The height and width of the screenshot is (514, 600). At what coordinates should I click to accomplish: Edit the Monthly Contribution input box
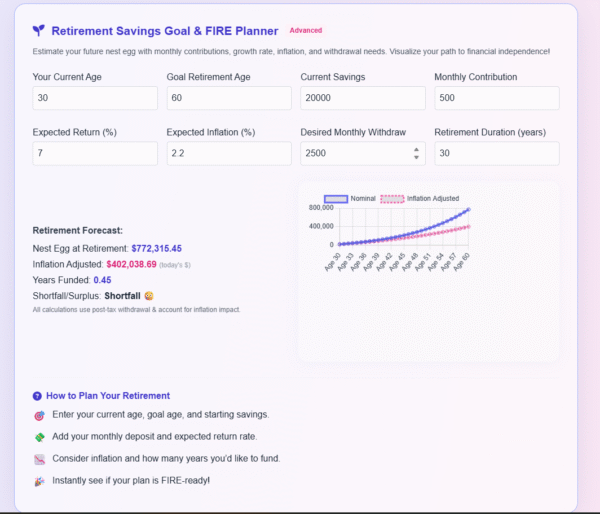(496, 98)
